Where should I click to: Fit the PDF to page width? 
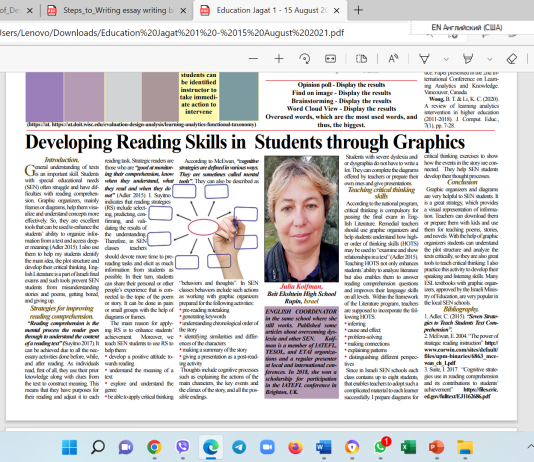[330, 59]
